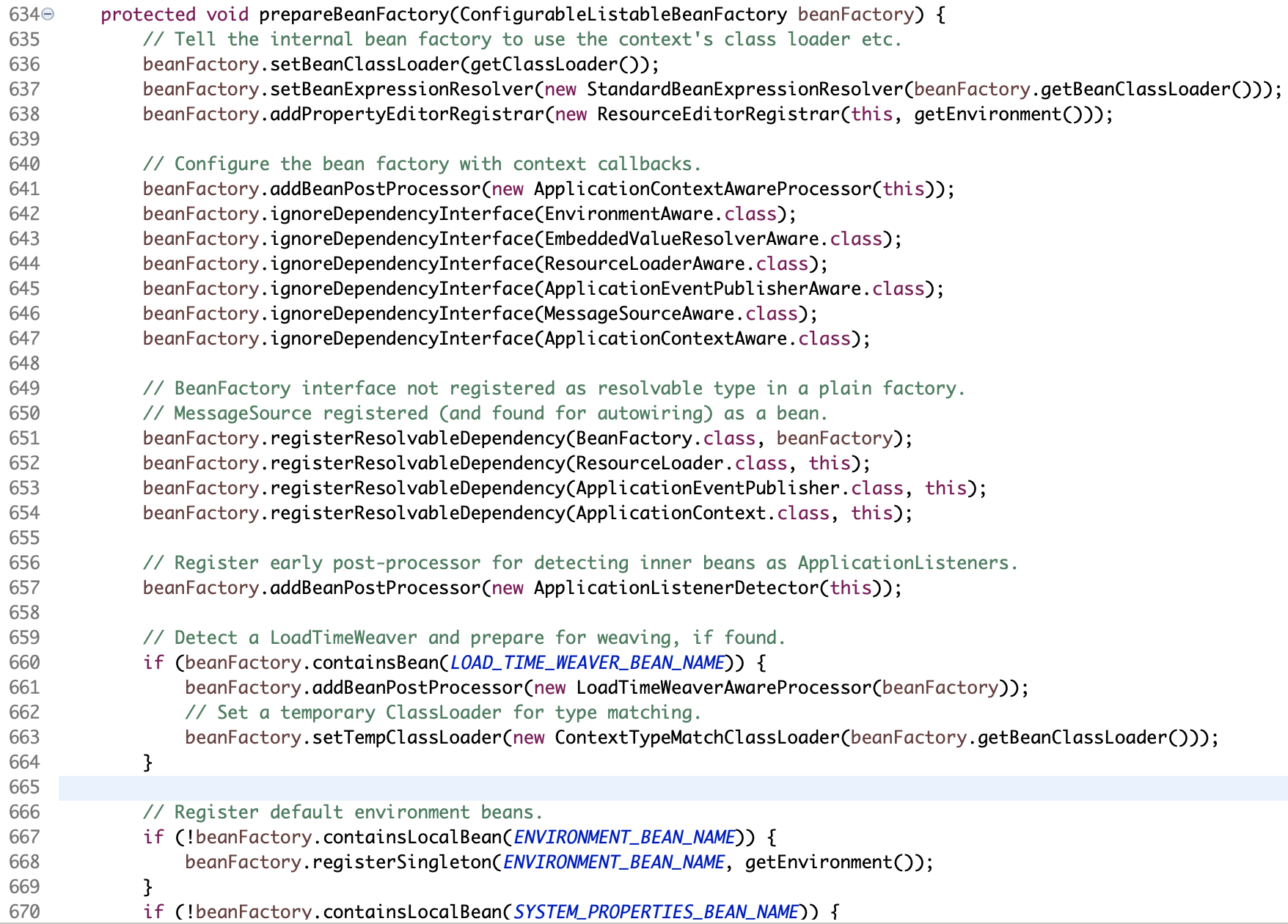Image resolution: width=1288 pixels, height=924 pixels.
Task: Click the prepareBeanFactory method name
Action: click(x=354, y=15)
